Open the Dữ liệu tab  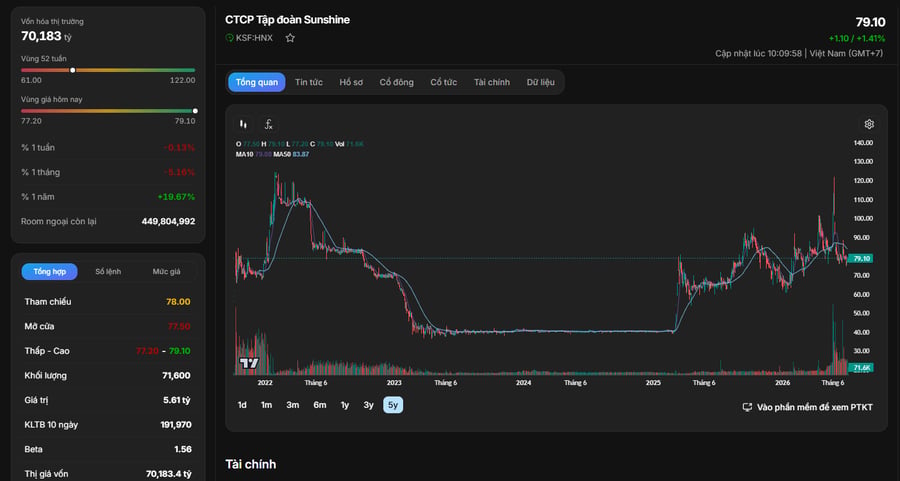[541, 82]
